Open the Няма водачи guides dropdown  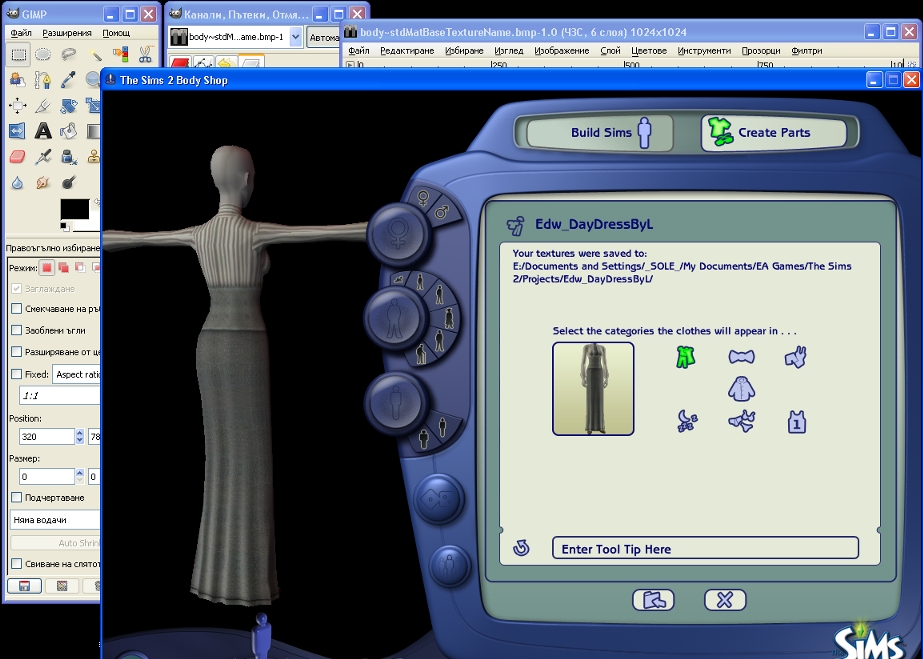pos(55,520)
